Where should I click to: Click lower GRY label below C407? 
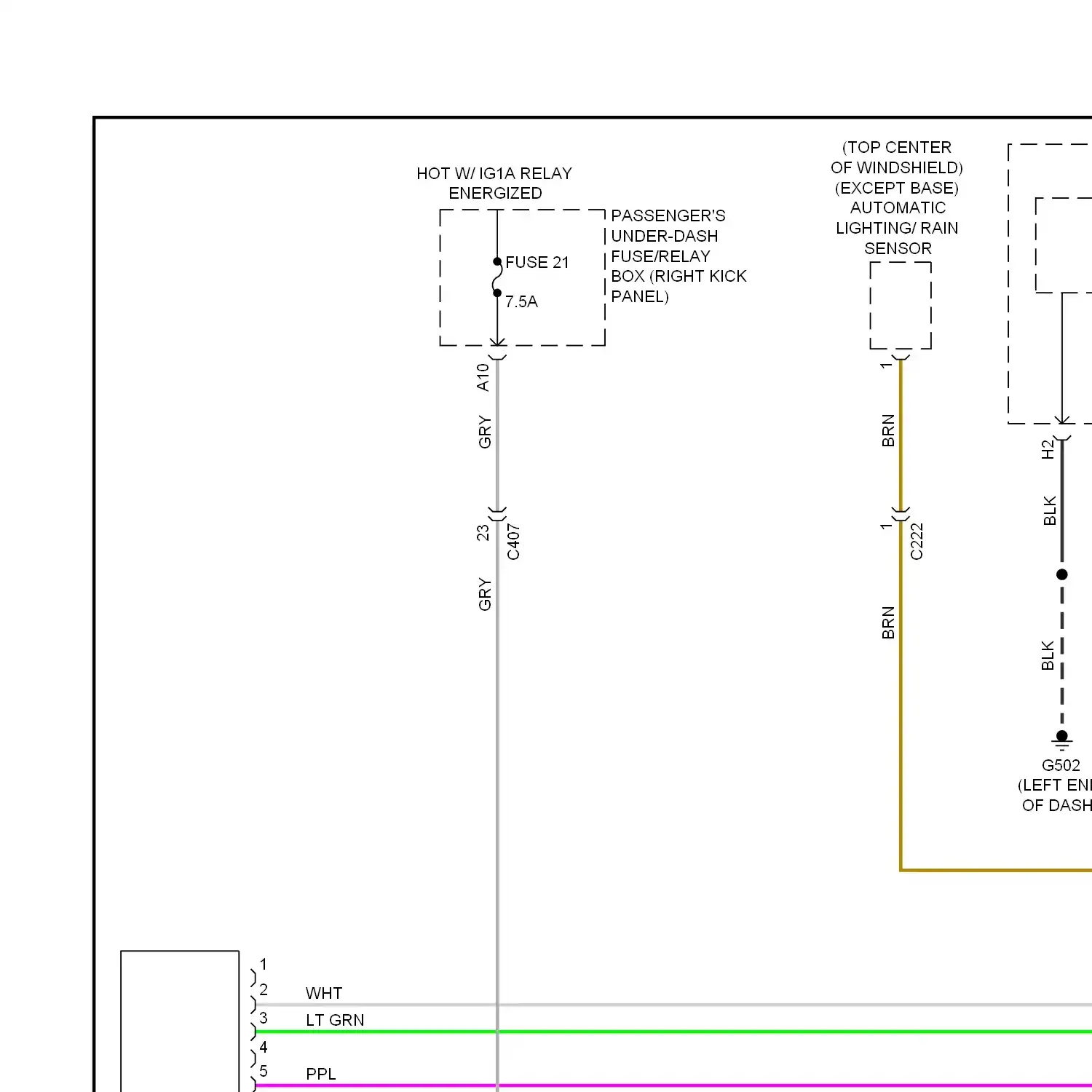(485, 594)
